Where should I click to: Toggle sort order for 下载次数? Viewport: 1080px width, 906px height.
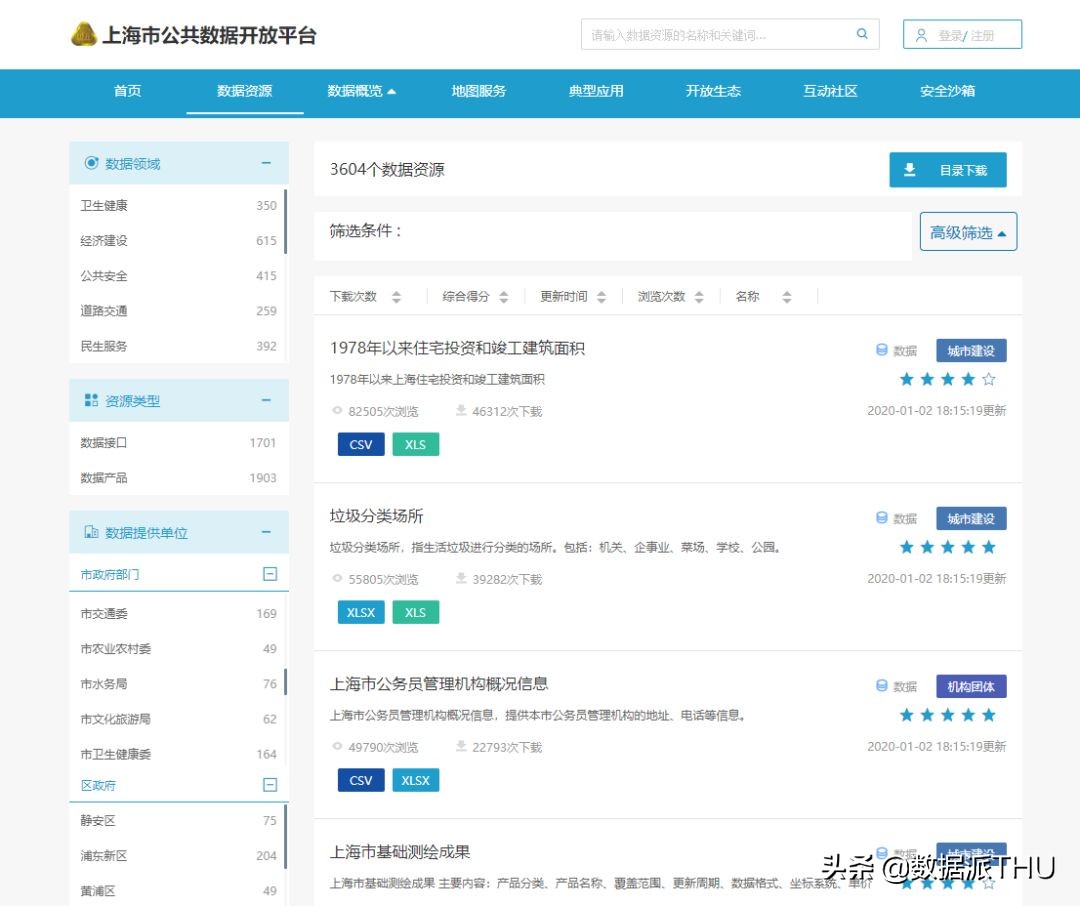click(396, 296)
